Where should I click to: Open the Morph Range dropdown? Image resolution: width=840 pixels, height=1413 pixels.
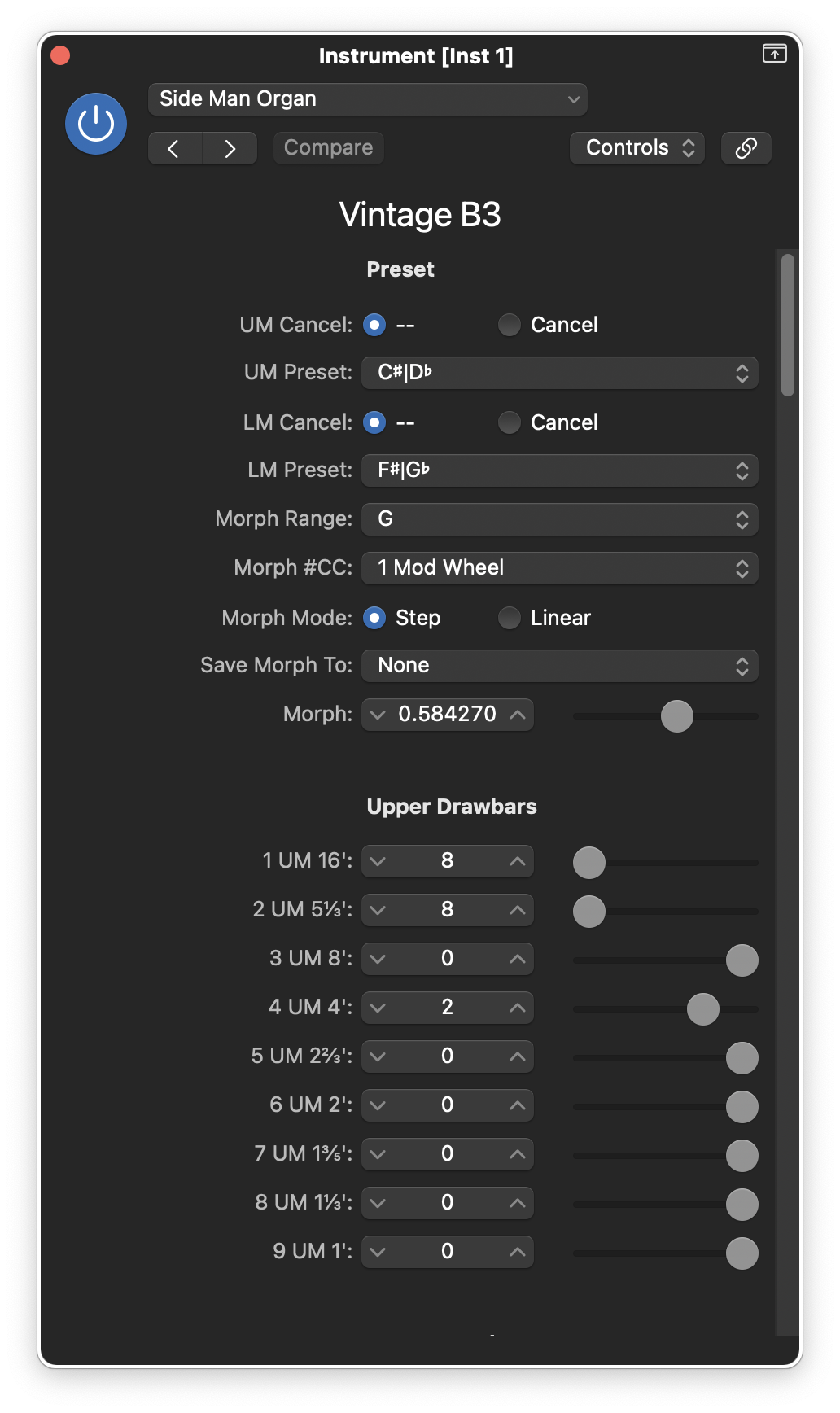coord(560,519)
